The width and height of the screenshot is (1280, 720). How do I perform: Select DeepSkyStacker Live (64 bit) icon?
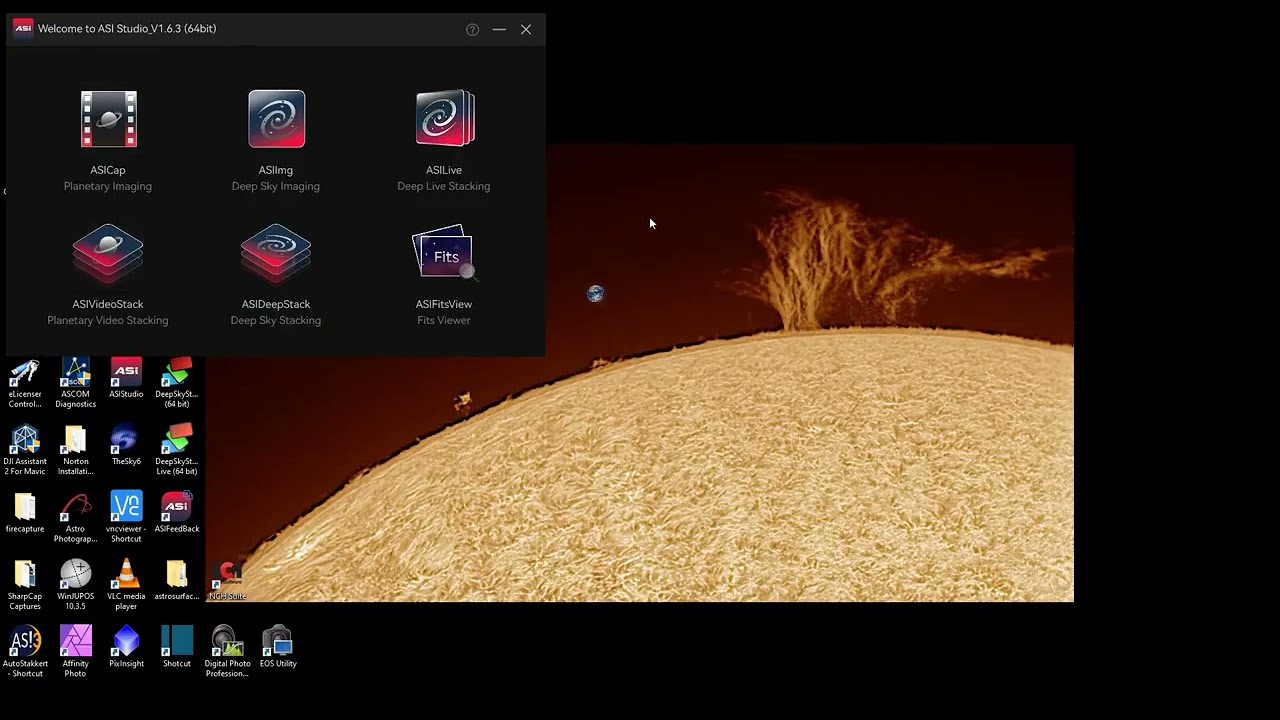[177, 451]
